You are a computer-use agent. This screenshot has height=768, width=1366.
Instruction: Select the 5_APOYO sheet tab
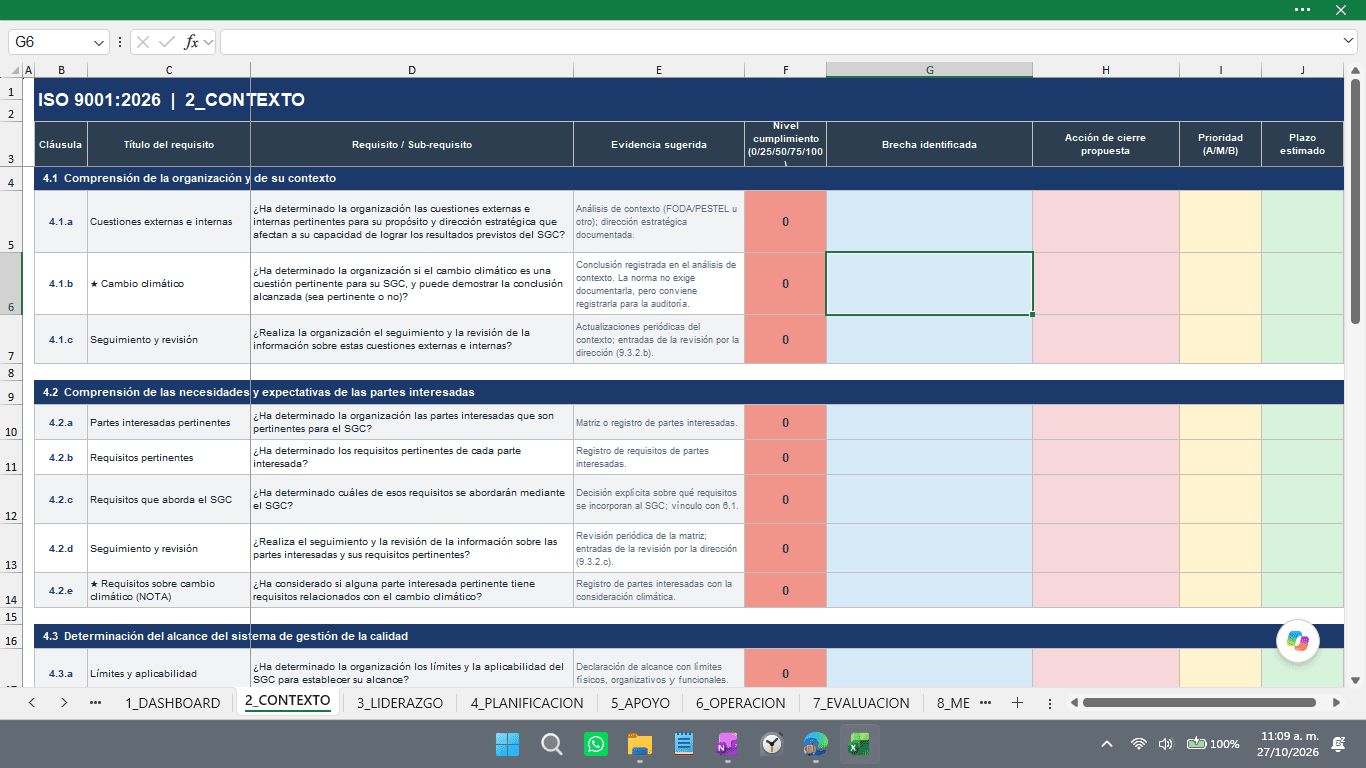pos(640,703)
